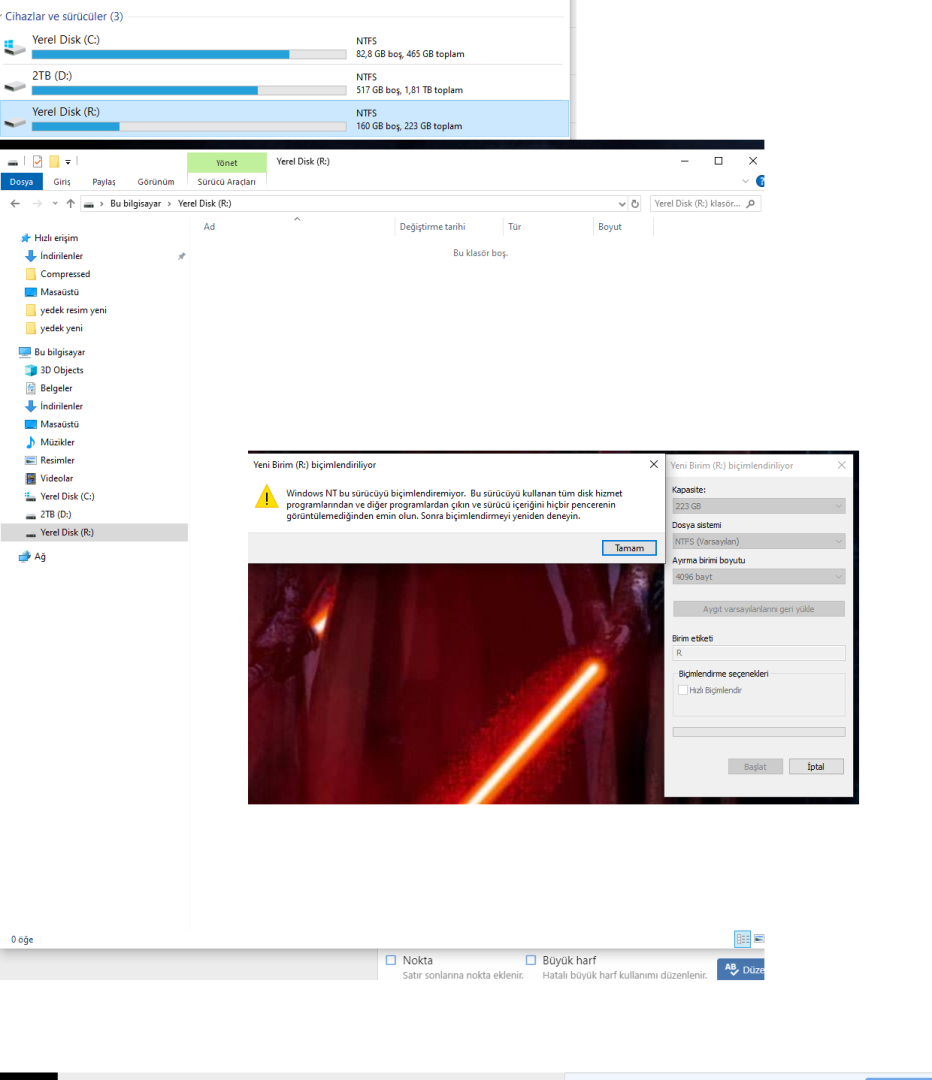Click the Düzelt button with AB icon
This screenshot has width=932, height=1080.
click(741, 969)
